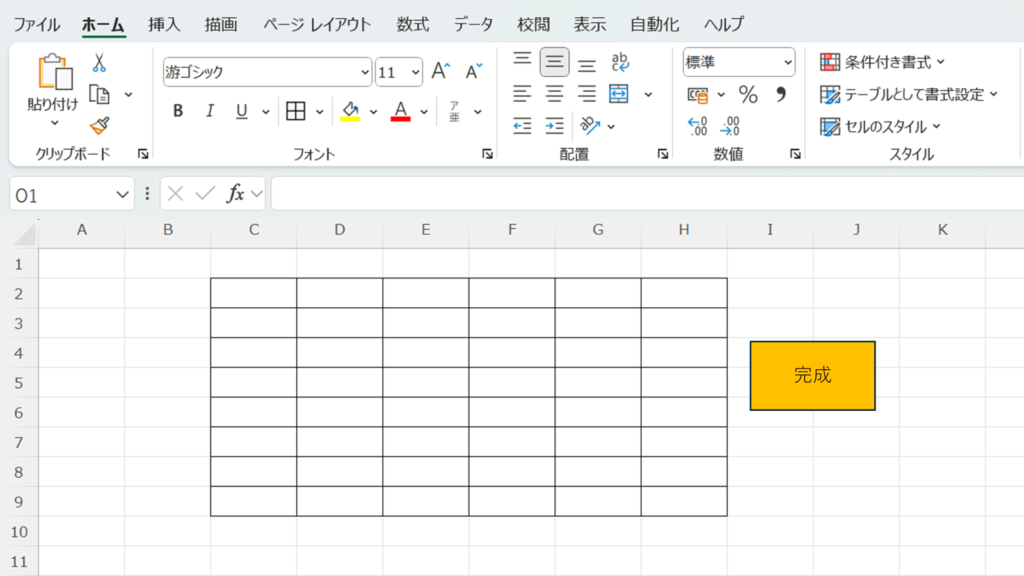Click the Cut scissors icon
Screen dimensions: 1024x576
tap(99, 63)
